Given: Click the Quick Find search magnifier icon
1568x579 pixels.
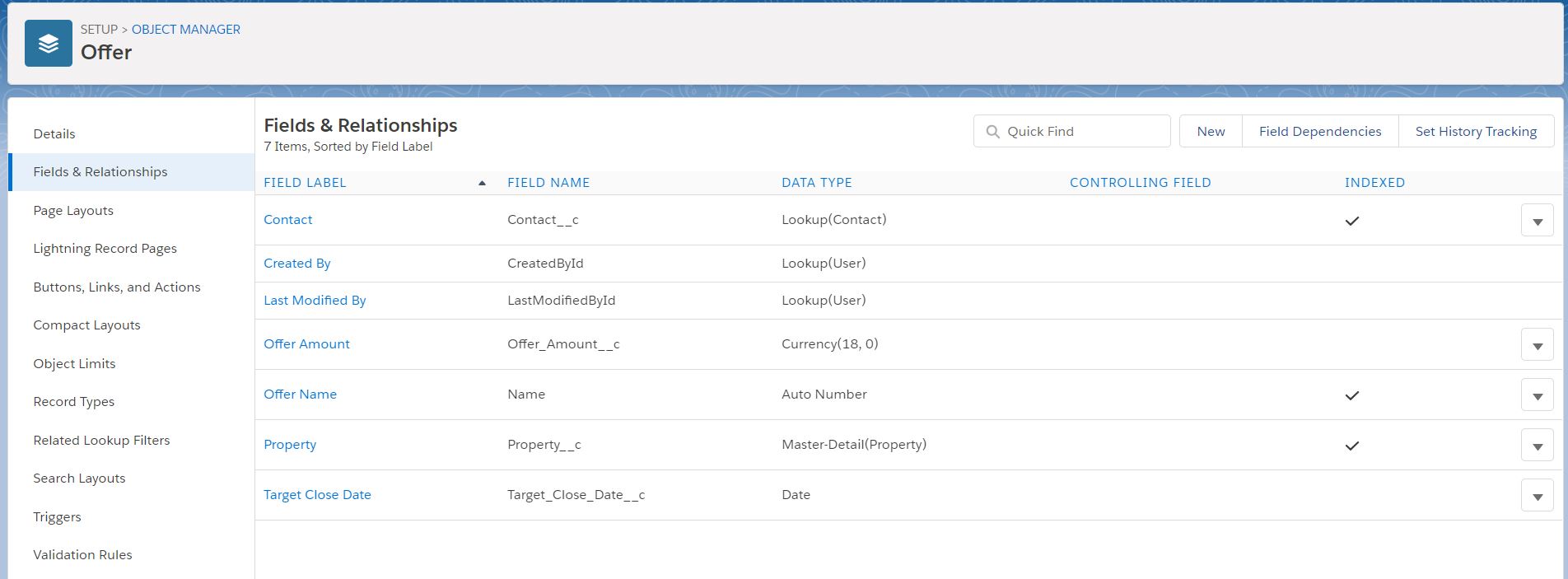Looking at the screenshot, I should coord(992,132).
